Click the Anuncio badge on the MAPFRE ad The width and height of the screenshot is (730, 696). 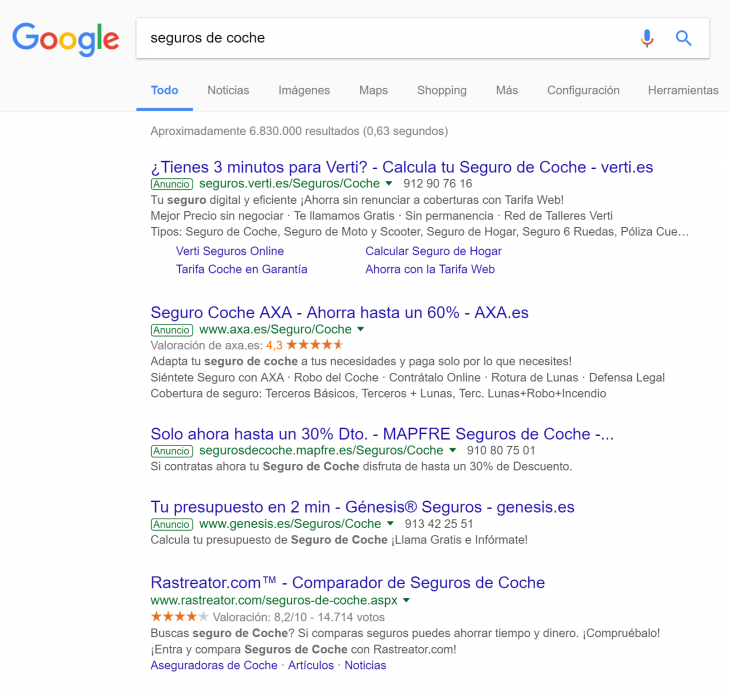click(172, 451)
